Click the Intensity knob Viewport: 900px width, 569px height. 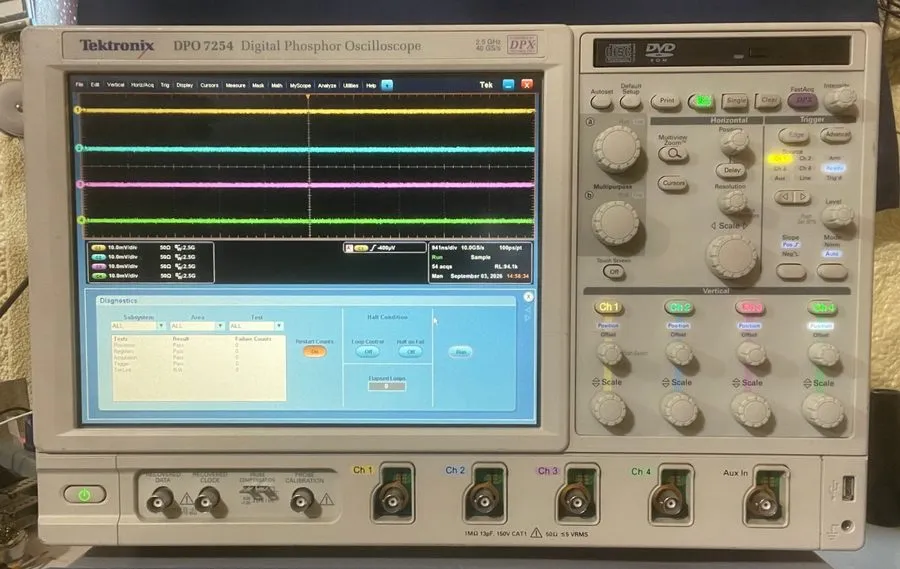[840, 100]
